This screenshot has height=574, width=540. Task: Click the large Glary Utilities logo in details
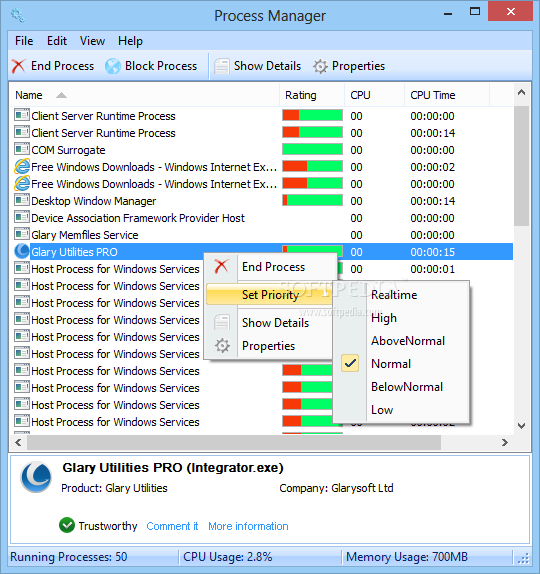[36, 477]
